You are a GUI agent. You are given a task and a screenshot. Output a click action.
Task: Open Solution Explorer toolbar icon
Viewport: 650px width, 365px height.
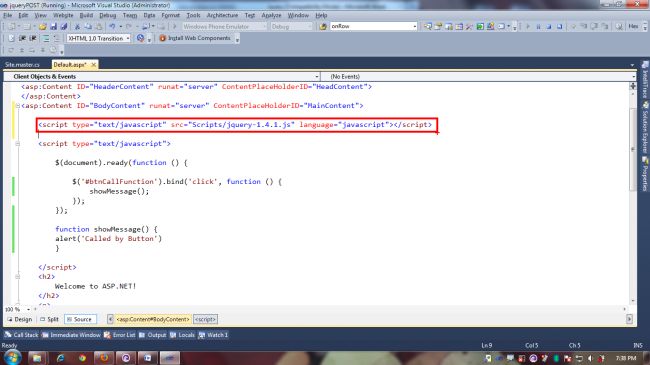coord(427,27)
